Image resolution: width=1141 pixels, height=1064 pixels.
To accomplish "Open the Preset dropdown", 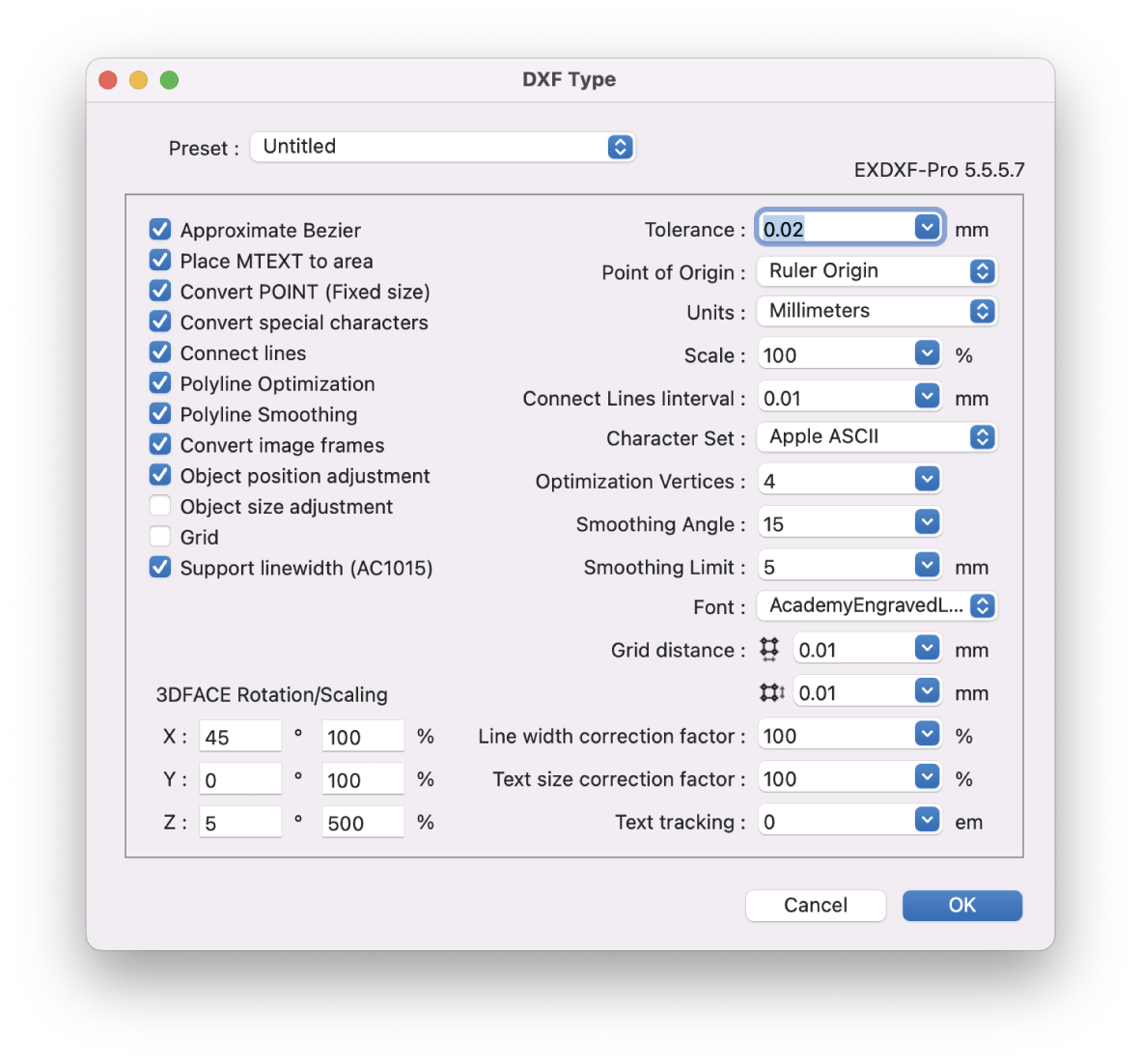I will [442, 147].
